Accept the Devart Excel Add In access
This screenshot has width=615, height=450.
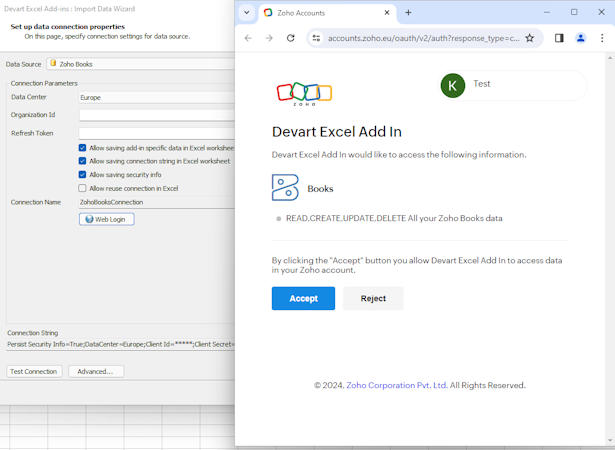303,298
